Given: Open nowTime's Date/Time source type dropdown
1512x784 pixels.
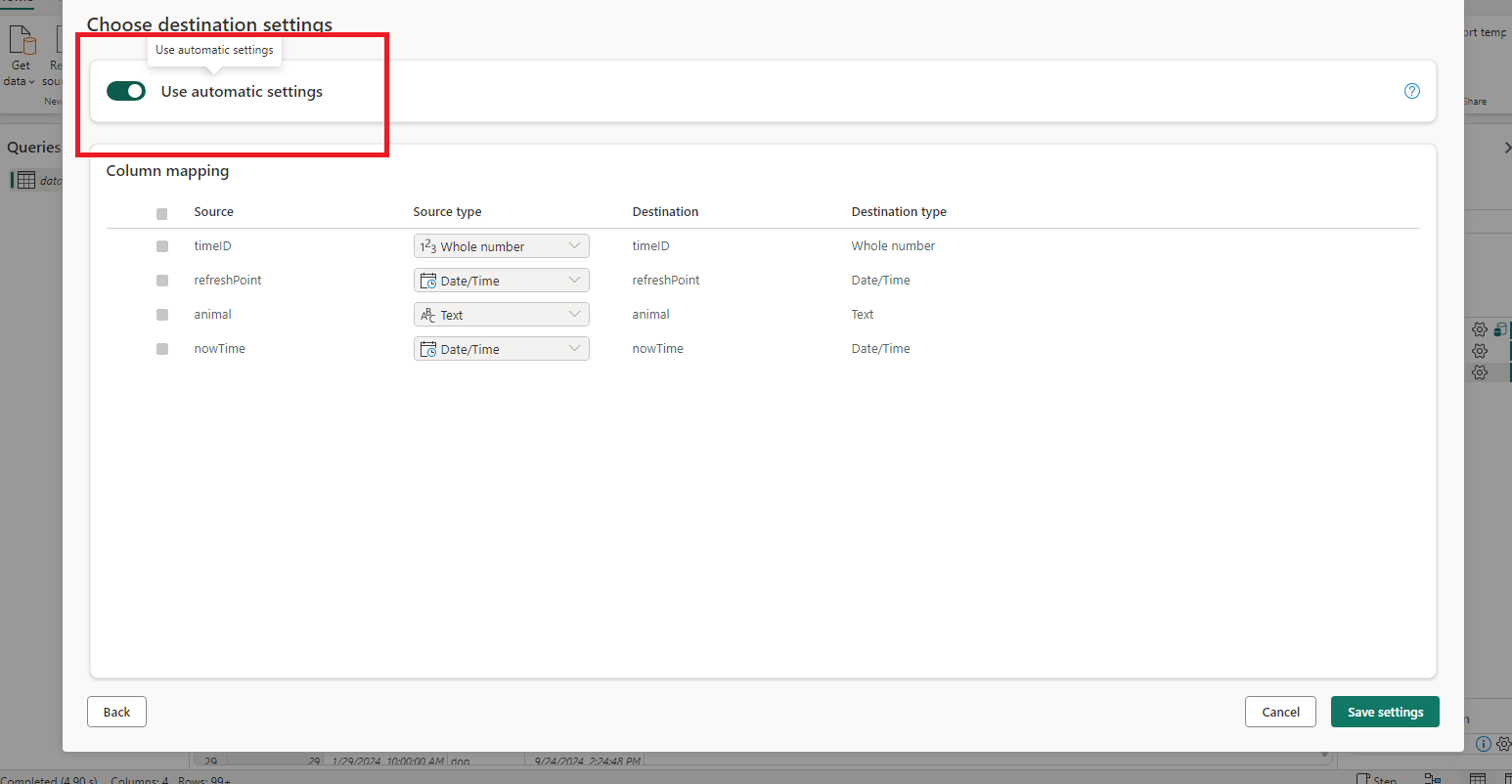Looking at the screenshot, I should [501, 349].
